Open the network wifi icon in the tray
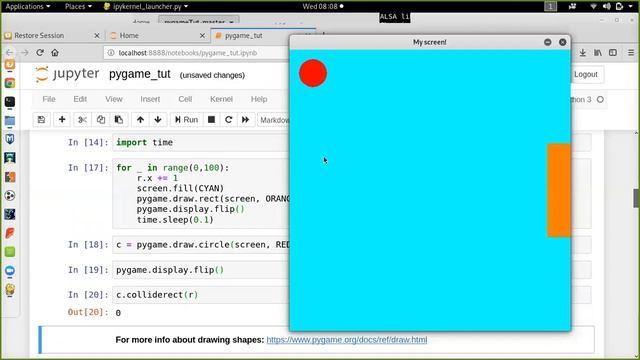Screen dimensions: 640x360 (x=594, y=6)
